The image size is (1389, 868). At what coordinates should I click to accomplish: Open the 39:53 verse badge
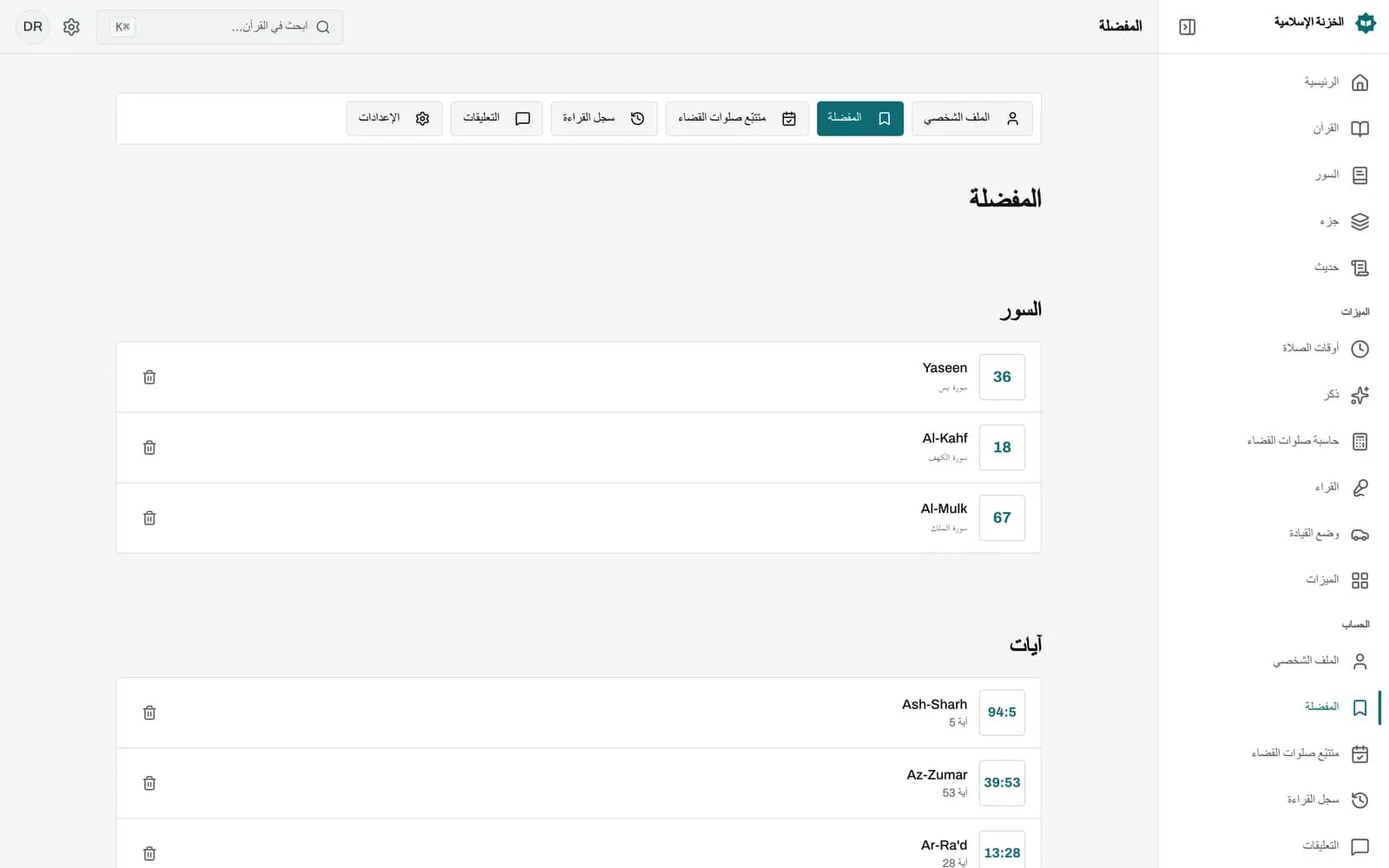point(1002,783)
